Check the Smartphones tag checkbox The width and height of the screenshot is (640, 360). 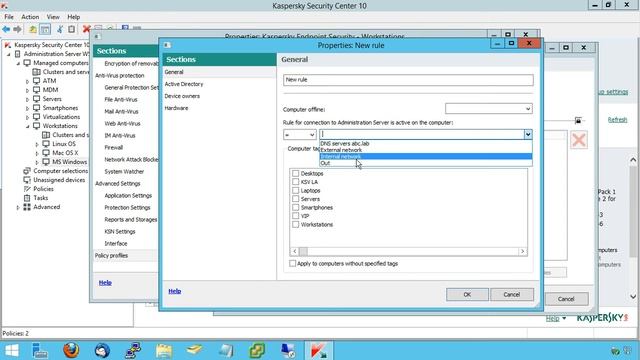point(296,207)
